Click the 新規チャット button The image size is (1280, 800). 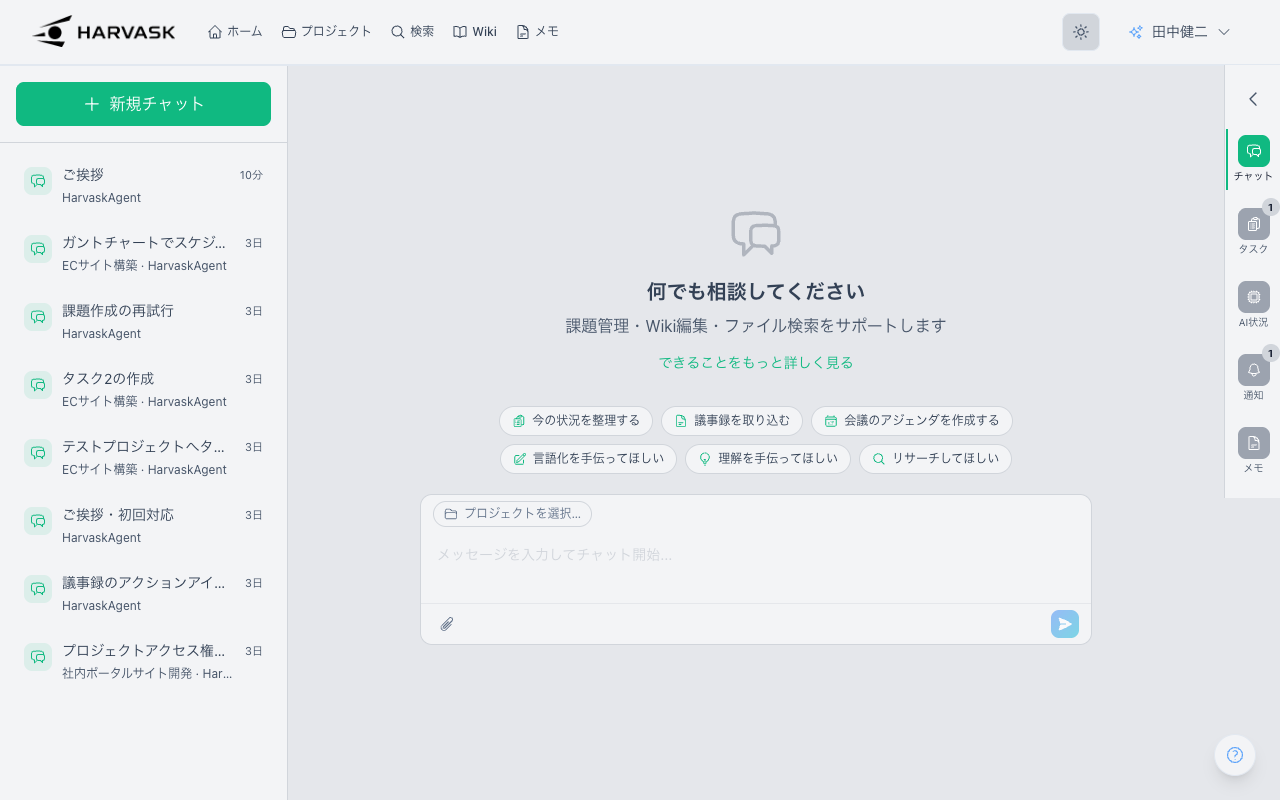pos(143,104)
